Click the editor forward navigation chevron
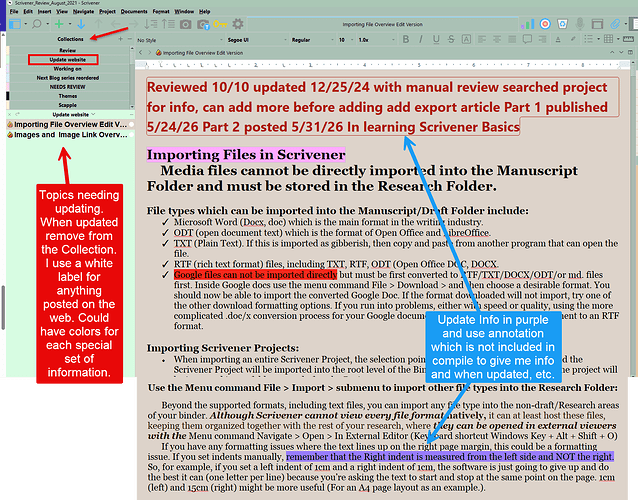638x500 pixels. [149, 52]
